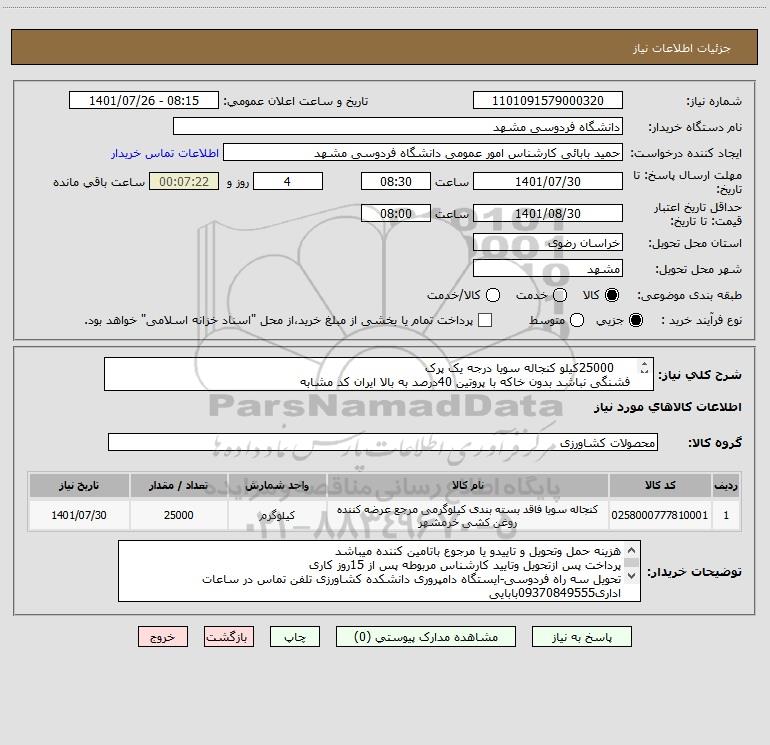Click the واحد شمارش column header
The height and width of the screenshot is (745, 770).
point(277,485)
